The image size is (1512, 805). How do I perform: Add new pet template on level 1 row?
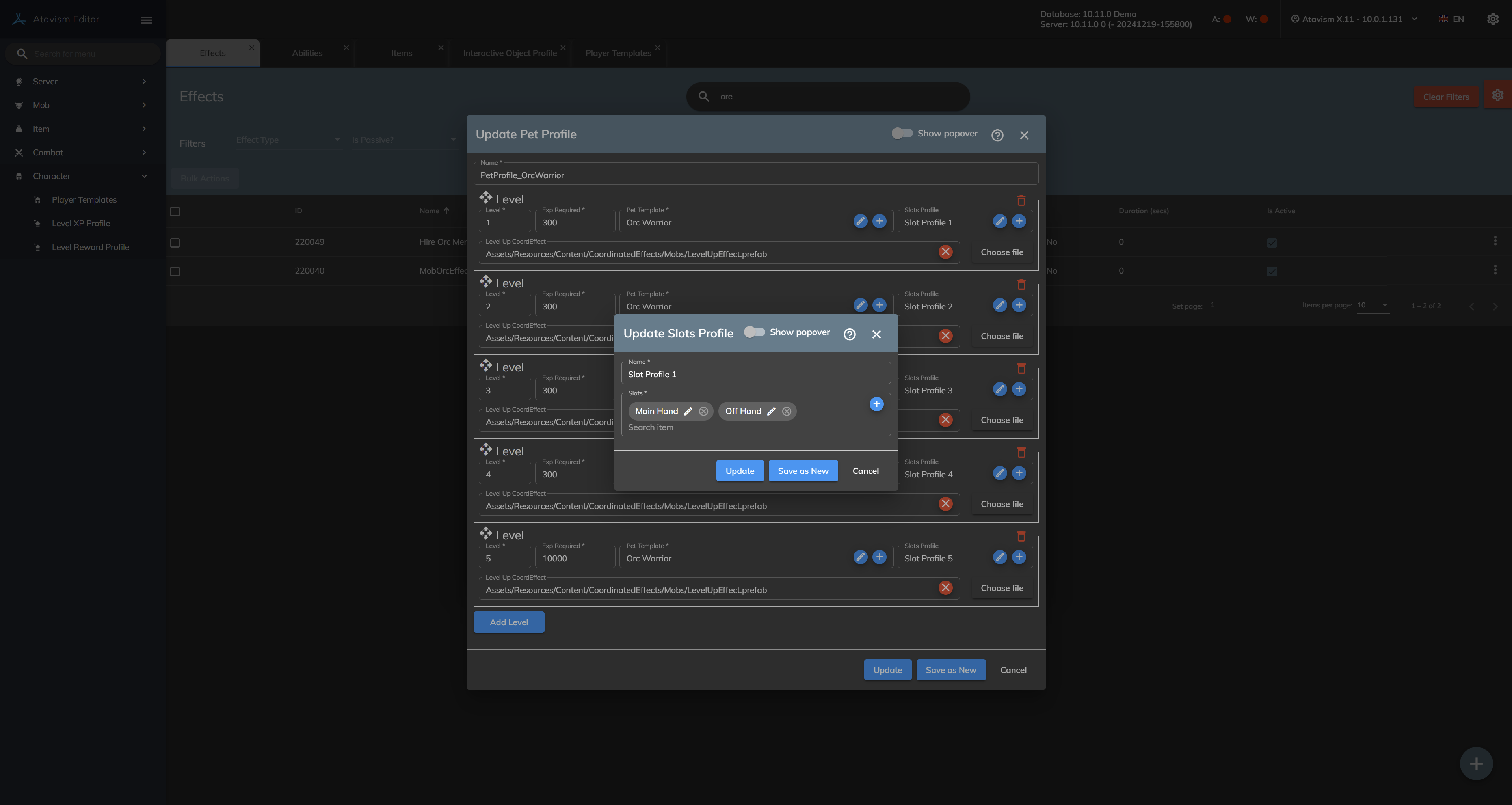(x=879, y=222)
